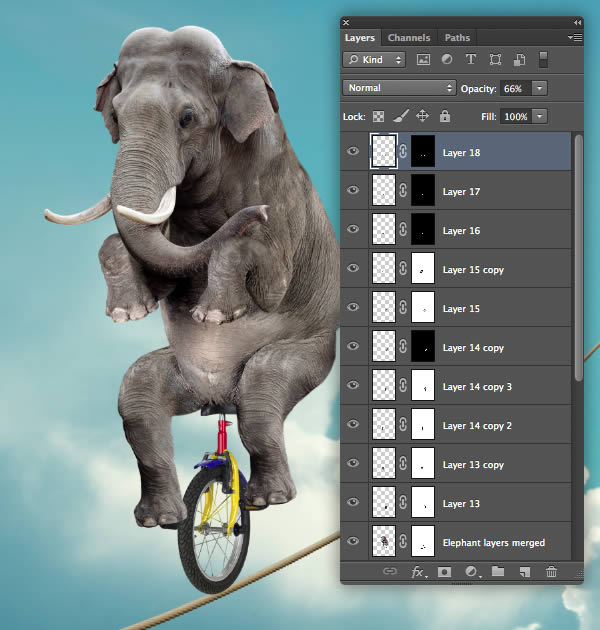This screenshot has width=600, height=630.
Task: Open the layer style fx menu
Action: 419,572
